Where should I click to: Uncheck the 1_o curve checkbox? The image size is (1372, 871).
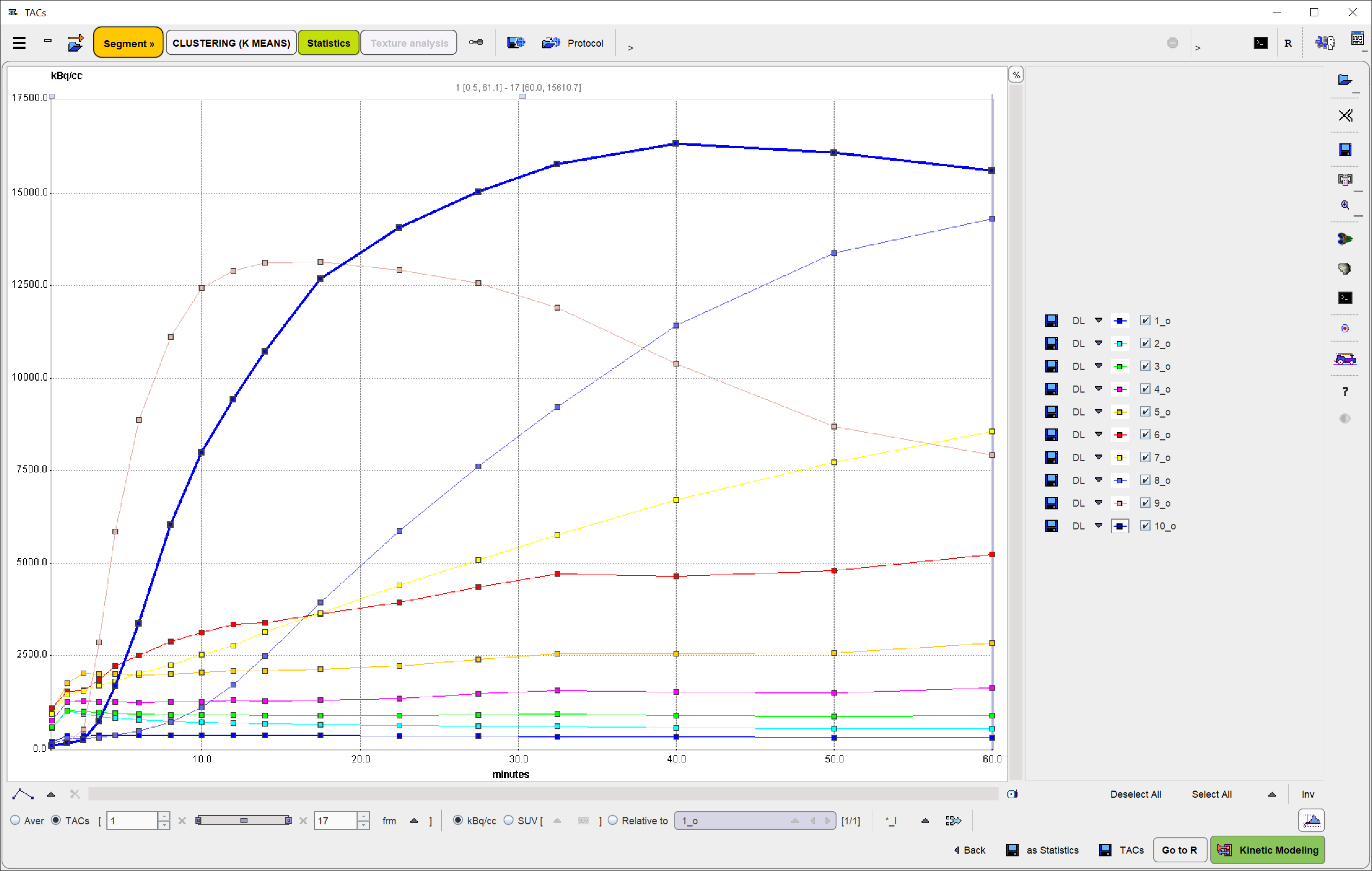pos(1145,320)
